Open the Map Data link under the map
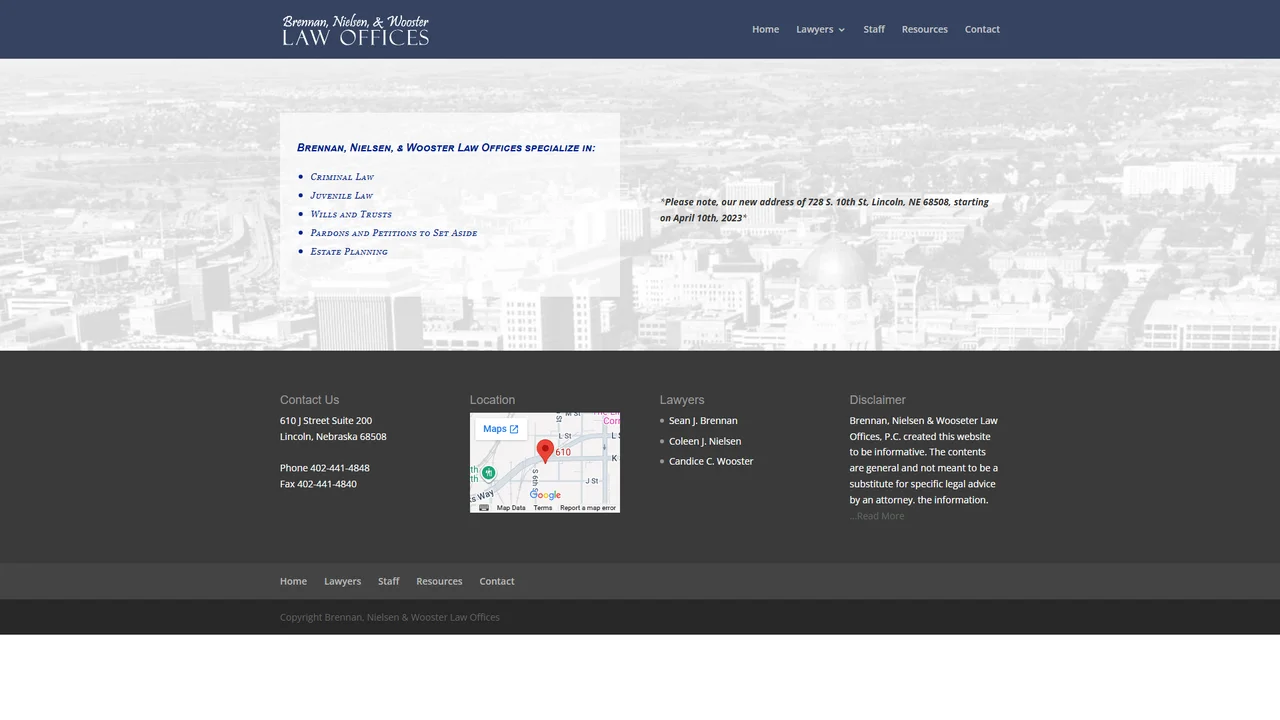The height and width of the screenshot is (720, 1280). 511,508
